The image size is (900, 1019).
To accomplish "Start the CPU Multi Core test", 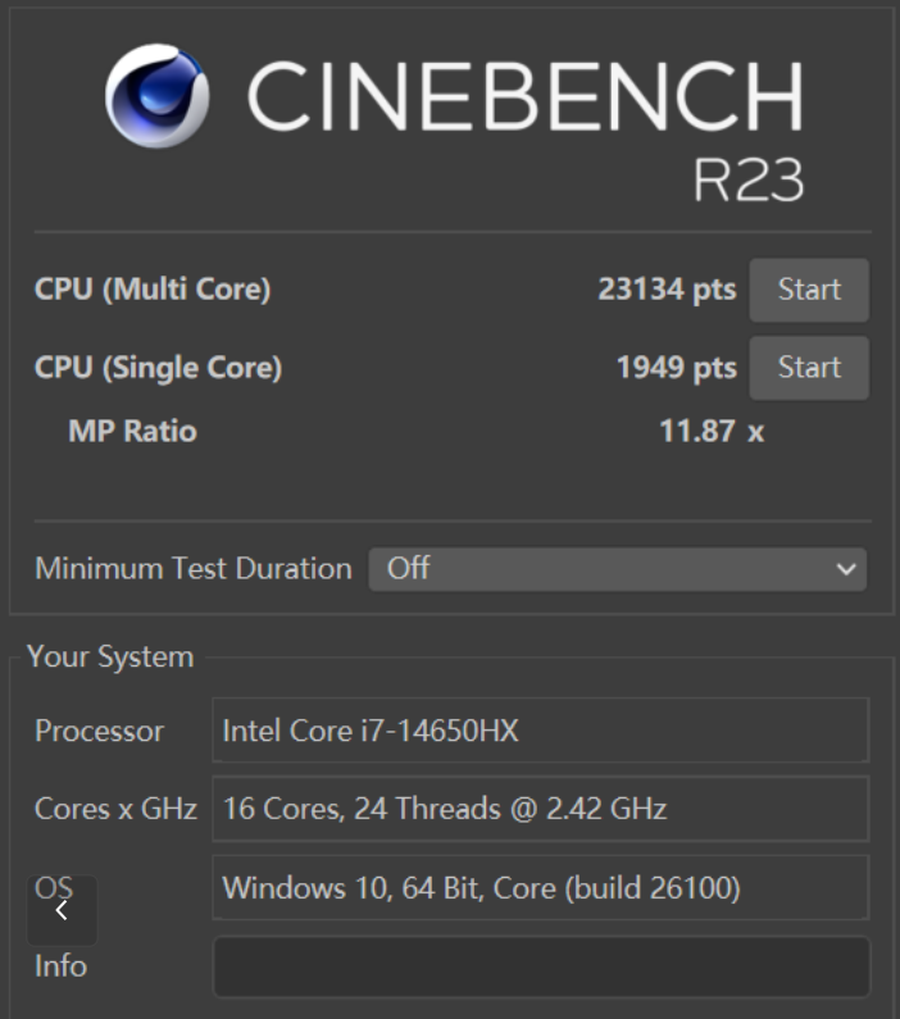I will (x=809, y=290).
